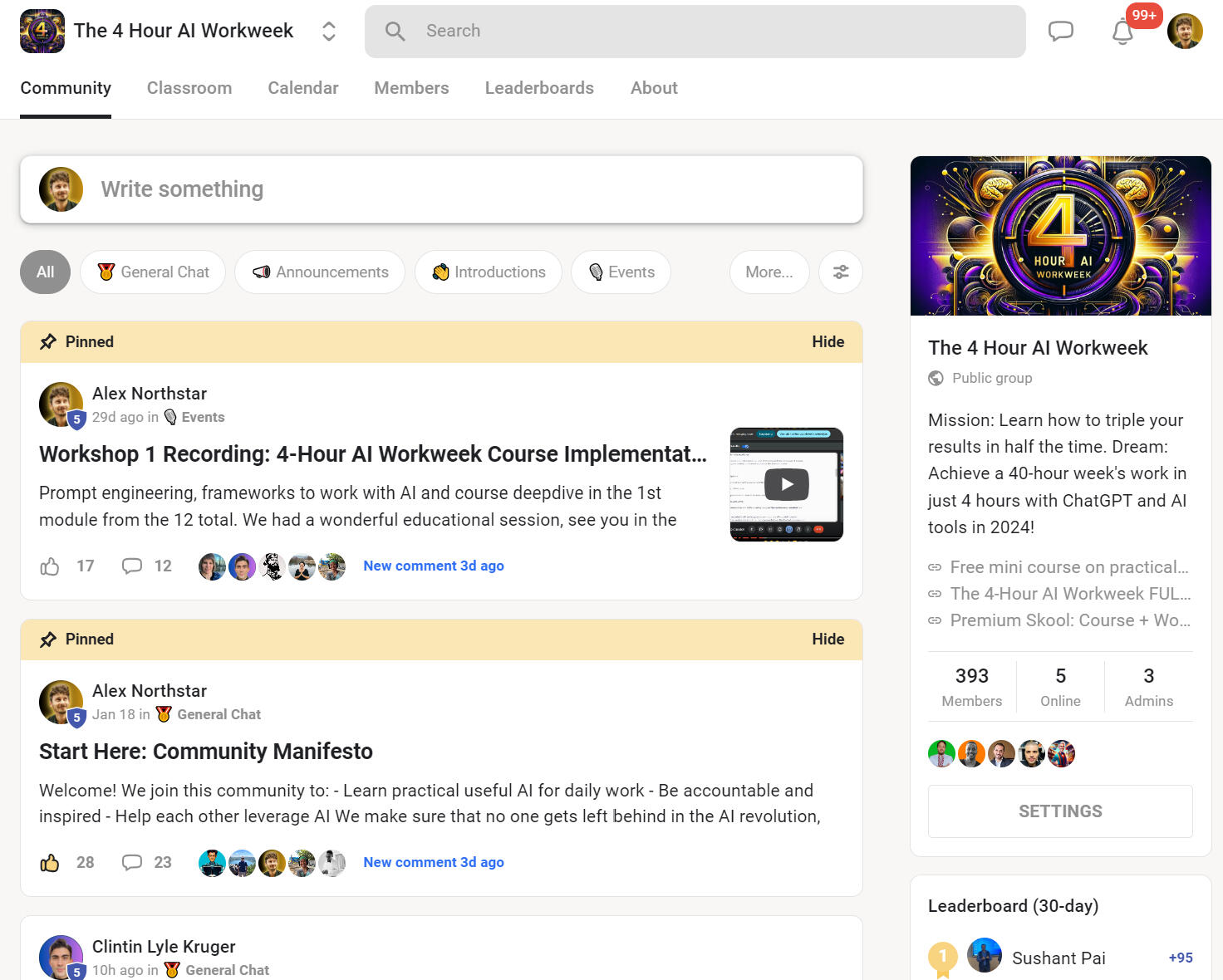This screenshot has width=1223, height=980.
Task: Hide the pinned Workshop 1 Recording post
Action: 828,342
